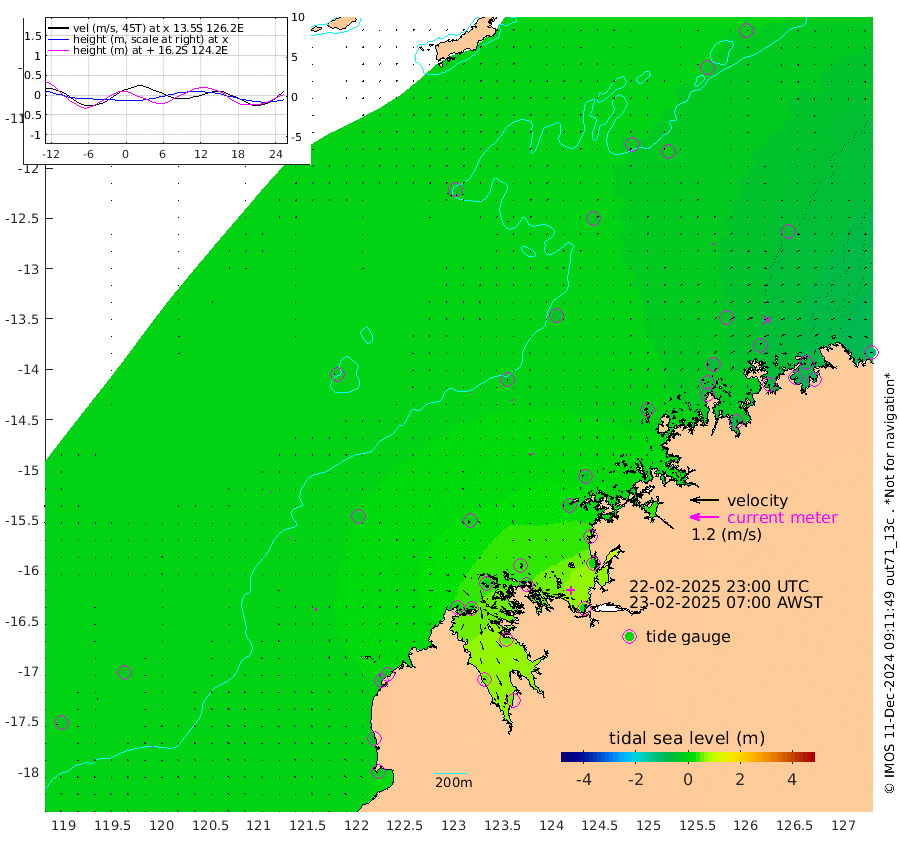Image resolution: width=900 pixels, height=846 pixels.
Task: Click the inset time-series plot curves
Action: click(165, 96)
